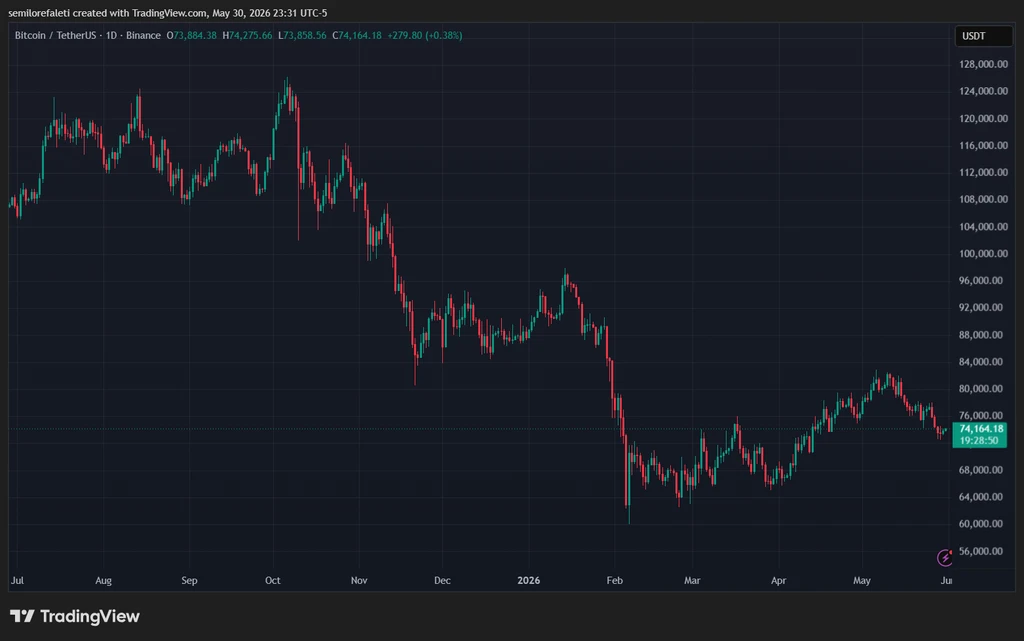Viewport: 1024px width, 641px height.
Task: Click the 2026 year marker on time axis
Action: pos(528,580)
